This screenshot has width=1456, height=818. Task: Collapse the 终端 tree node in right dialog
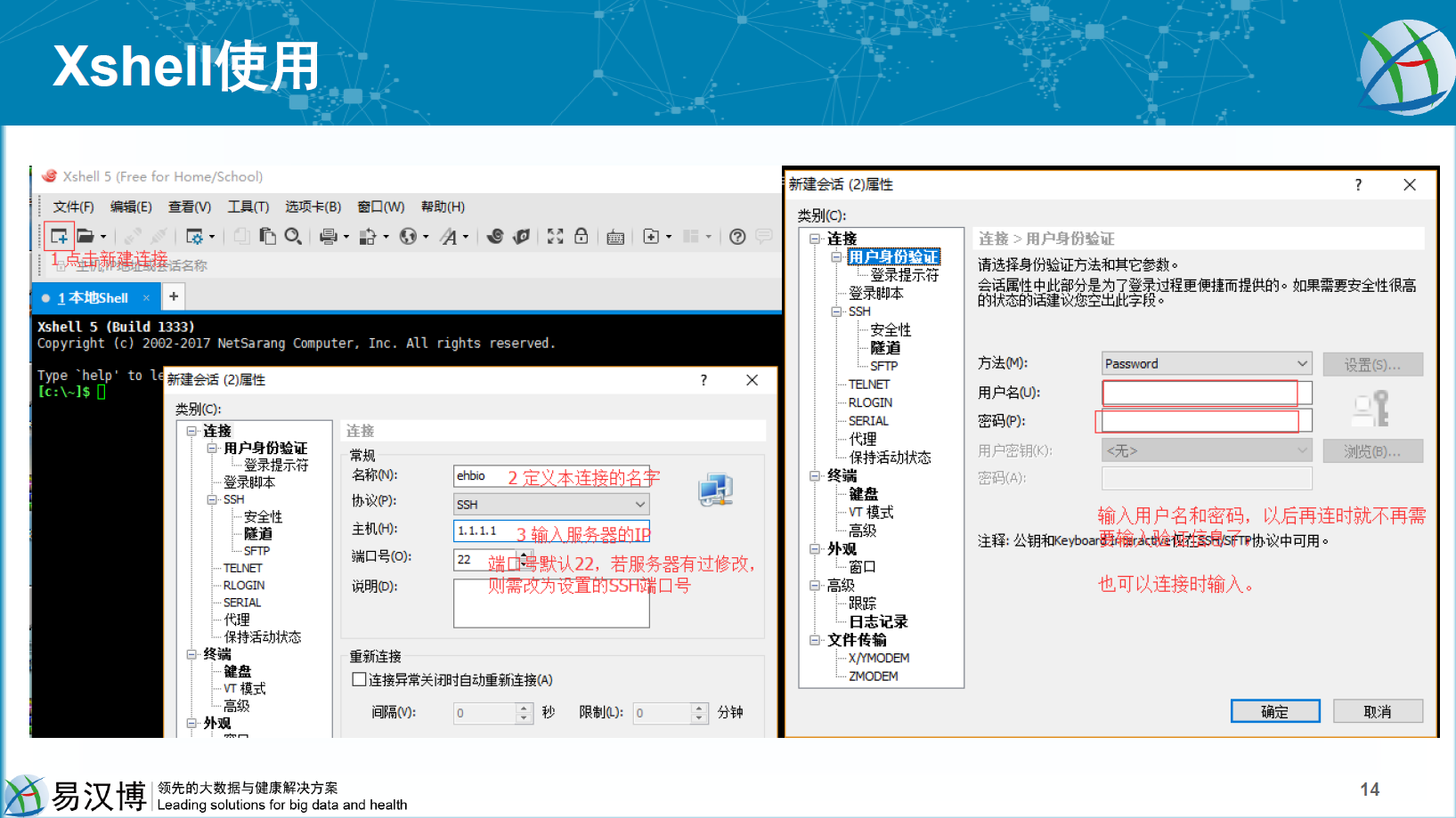[x=815, y=476]
